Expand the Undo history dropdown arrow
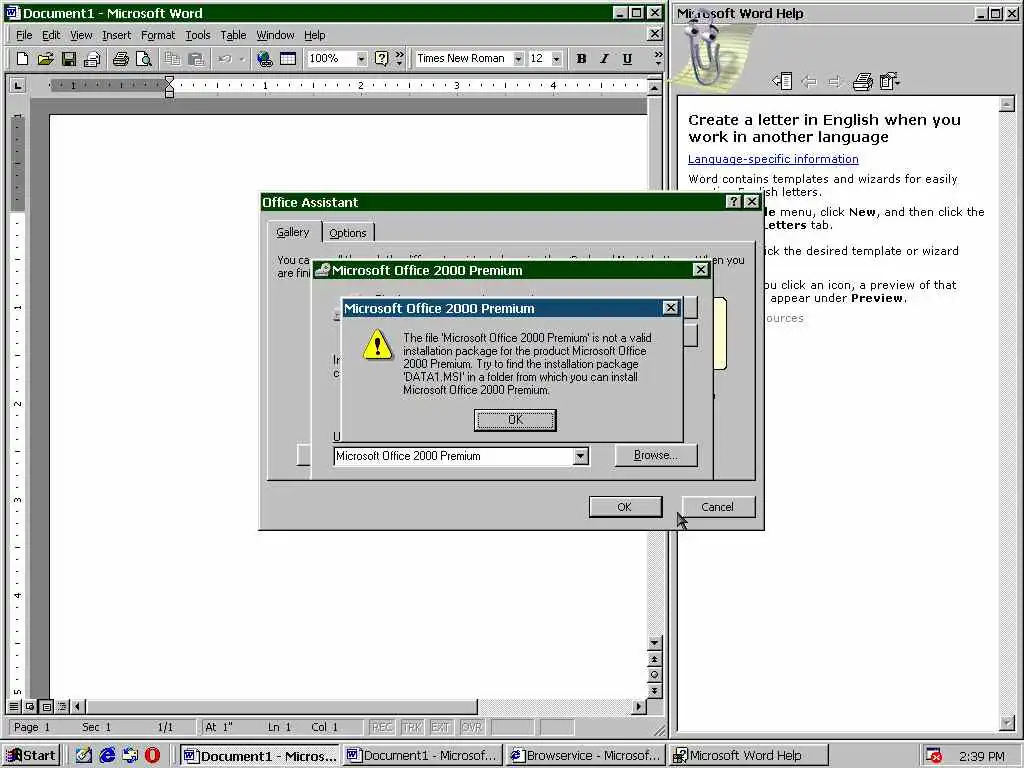Screen dimensions: 1024x768 [242, 59]
